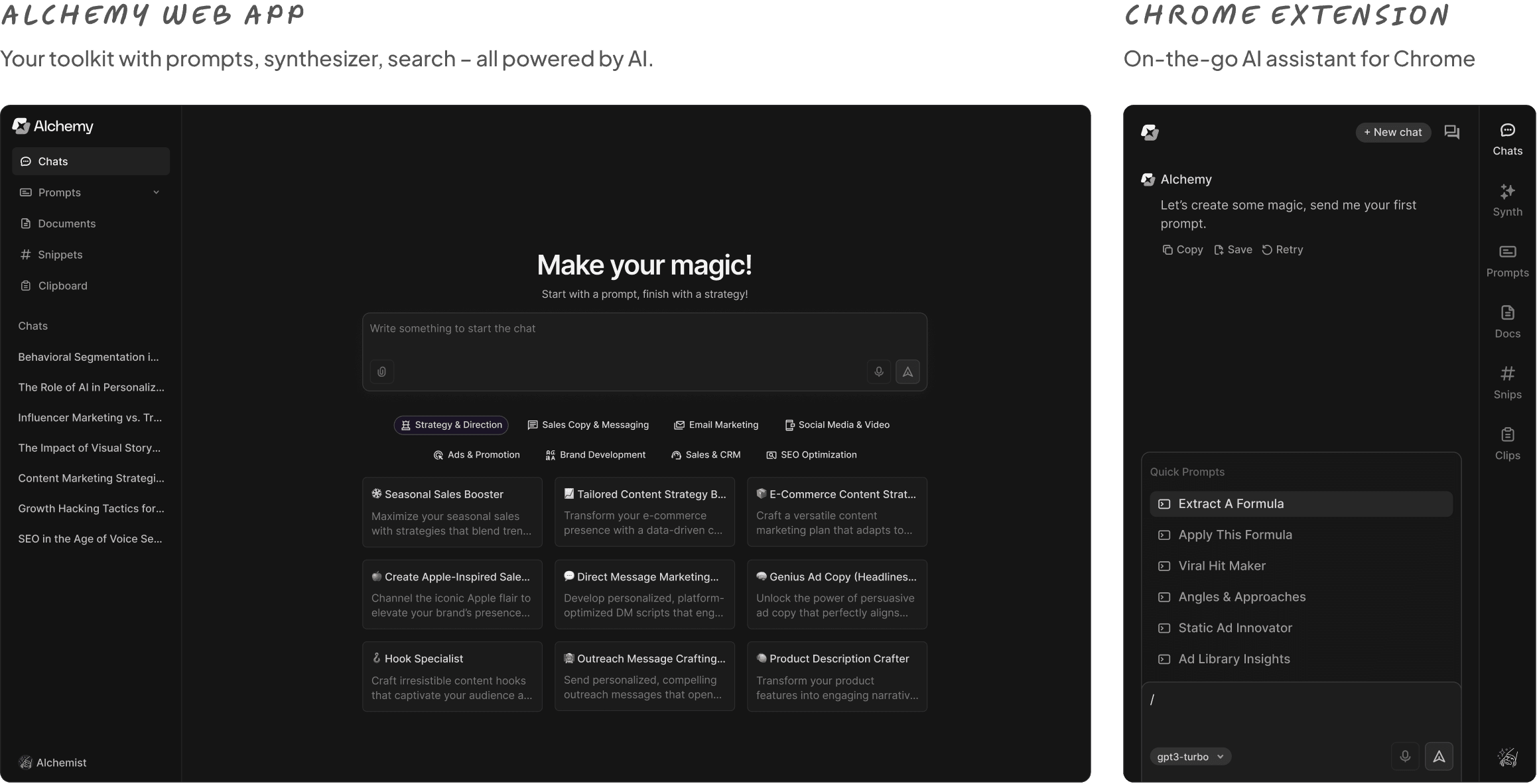
Task: Open the gpt3-turbo model dropdown
Action: [1190, 757]
